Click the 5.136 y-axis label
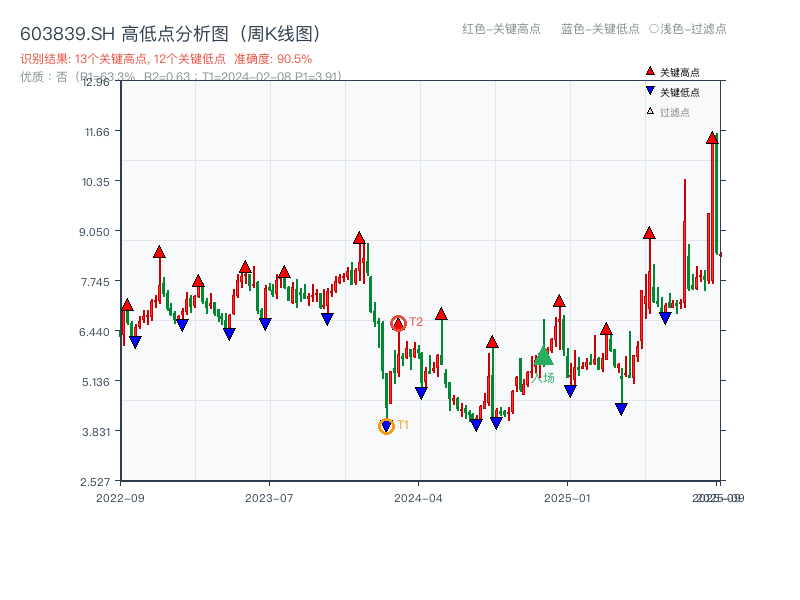 click(95, 382)
